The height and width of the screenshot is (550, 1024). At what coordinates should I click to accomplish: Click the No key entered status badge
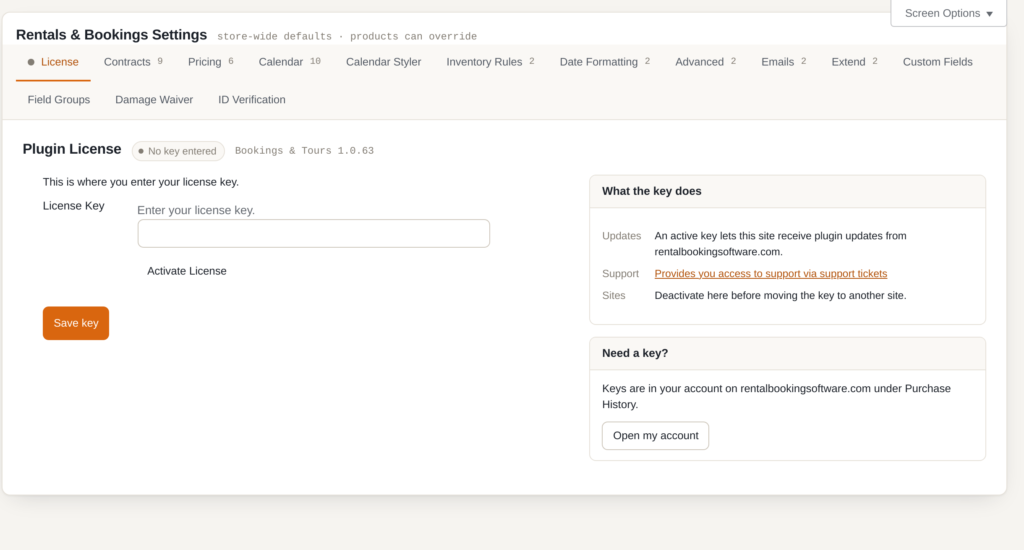point(178,151)
